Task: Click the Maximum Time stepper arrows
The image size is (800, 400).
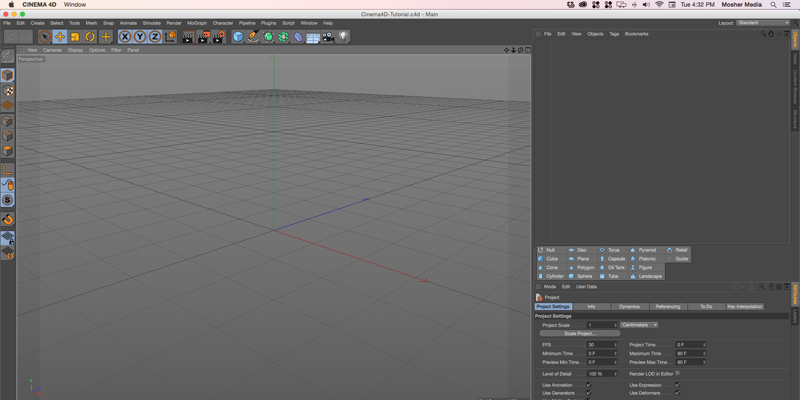Action: [704, 354]
